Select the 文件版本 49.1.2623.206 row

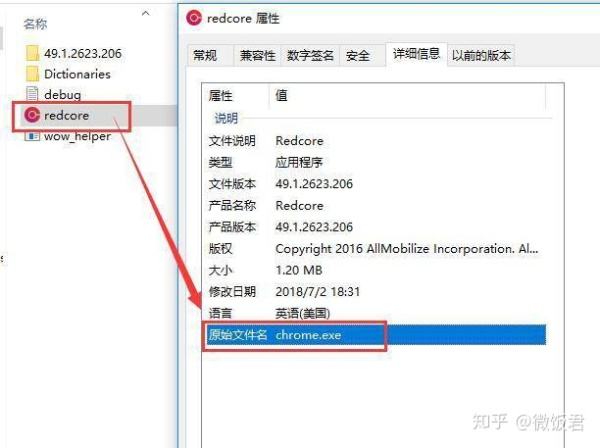coord(377,184)
